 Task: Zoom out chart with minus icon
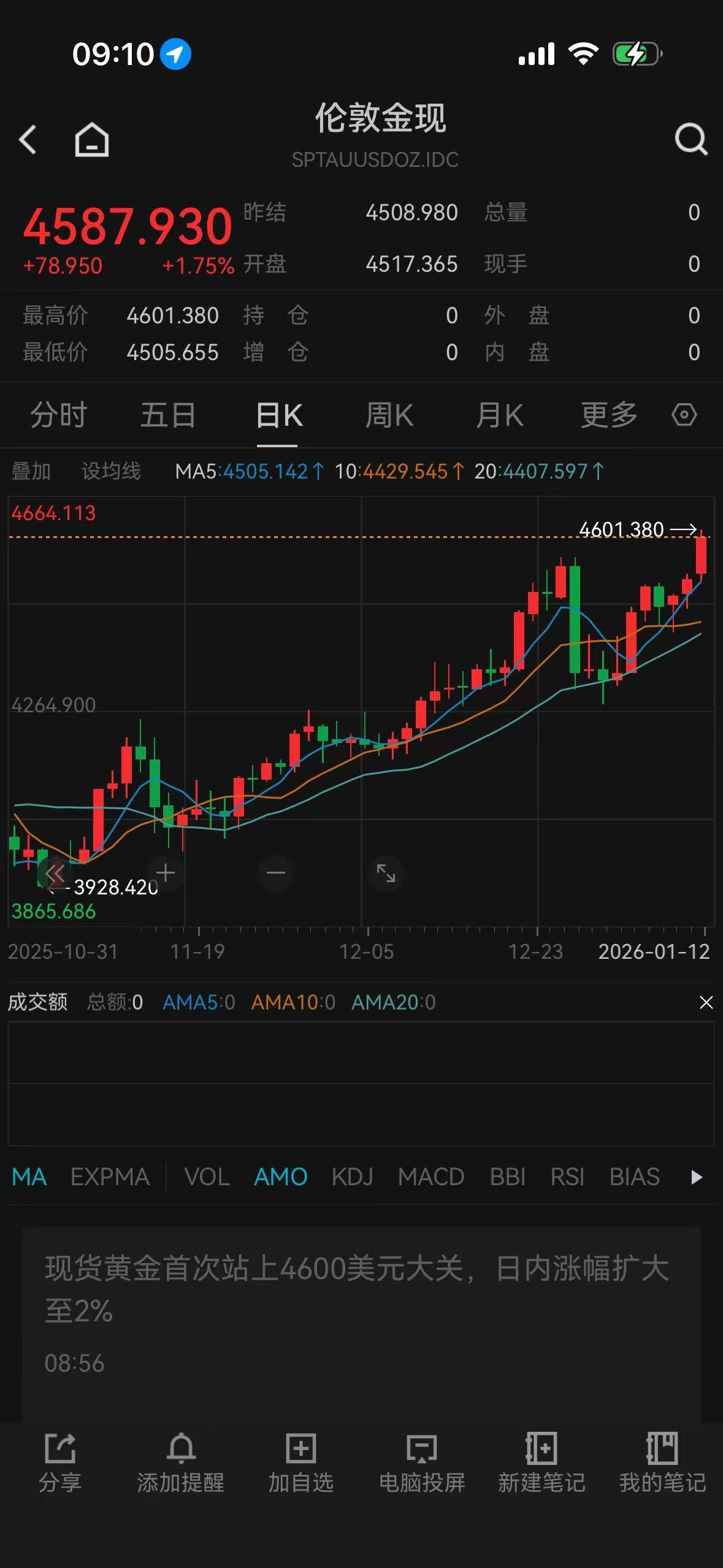click(x=276, y=872)
